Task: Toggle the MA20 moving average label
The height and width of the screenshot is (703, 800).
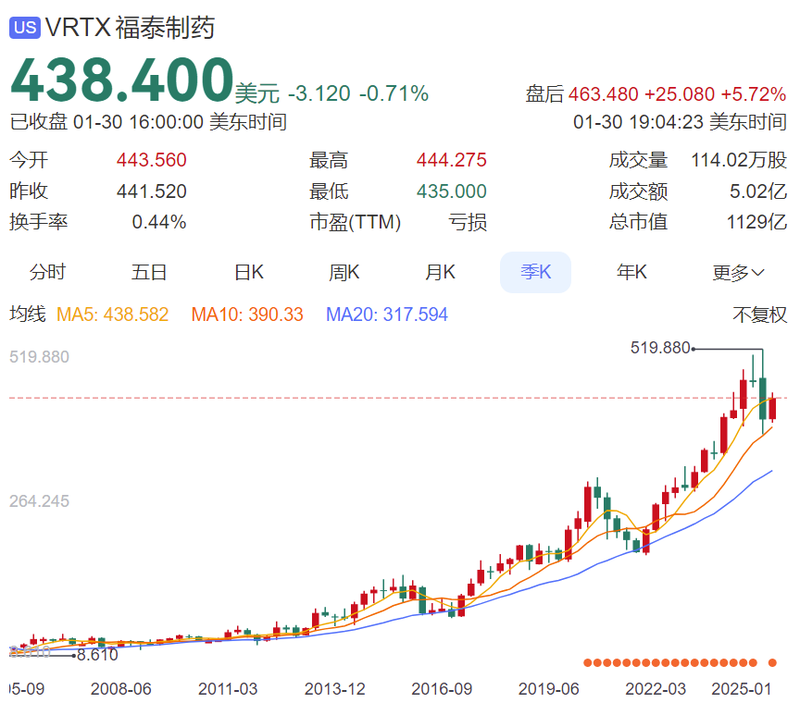Action: pos(387,315)
